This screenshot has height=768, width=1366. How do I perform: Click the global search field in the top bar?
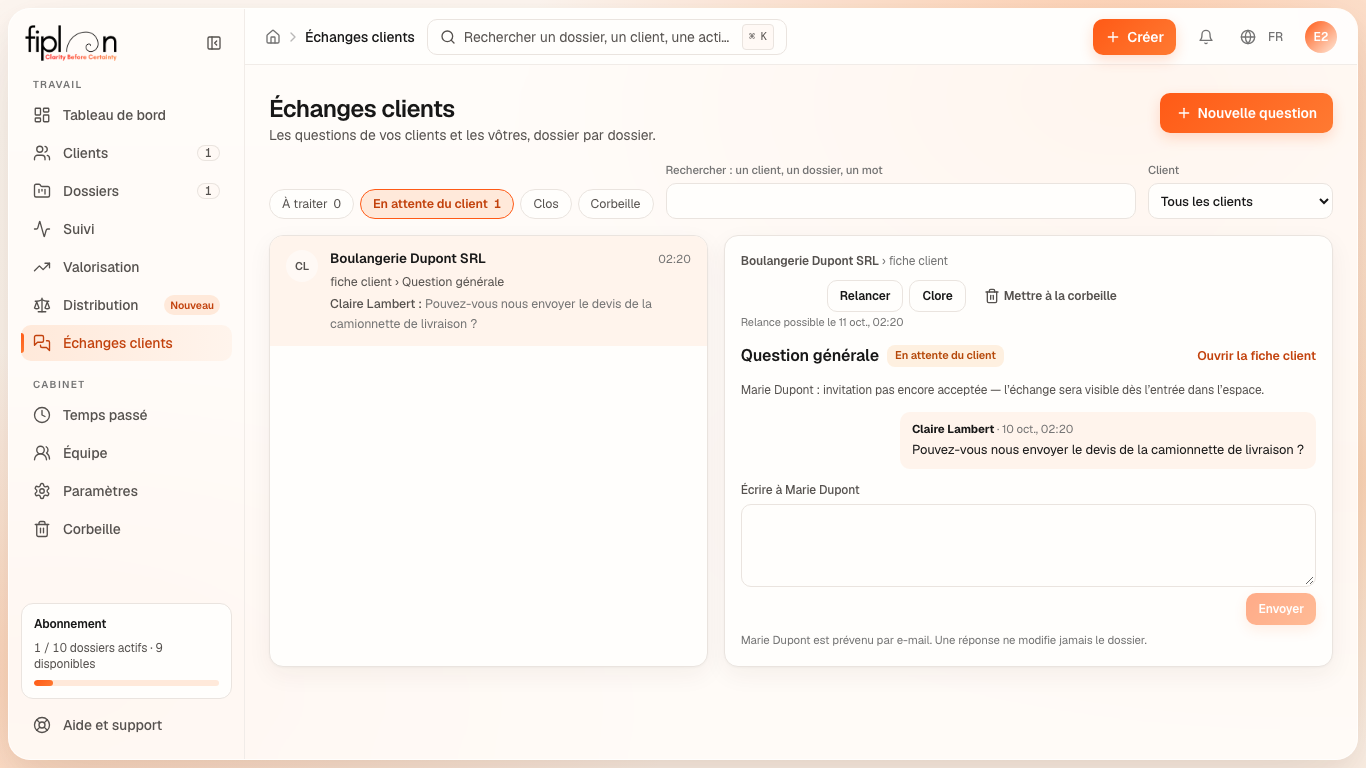[607, 37]
